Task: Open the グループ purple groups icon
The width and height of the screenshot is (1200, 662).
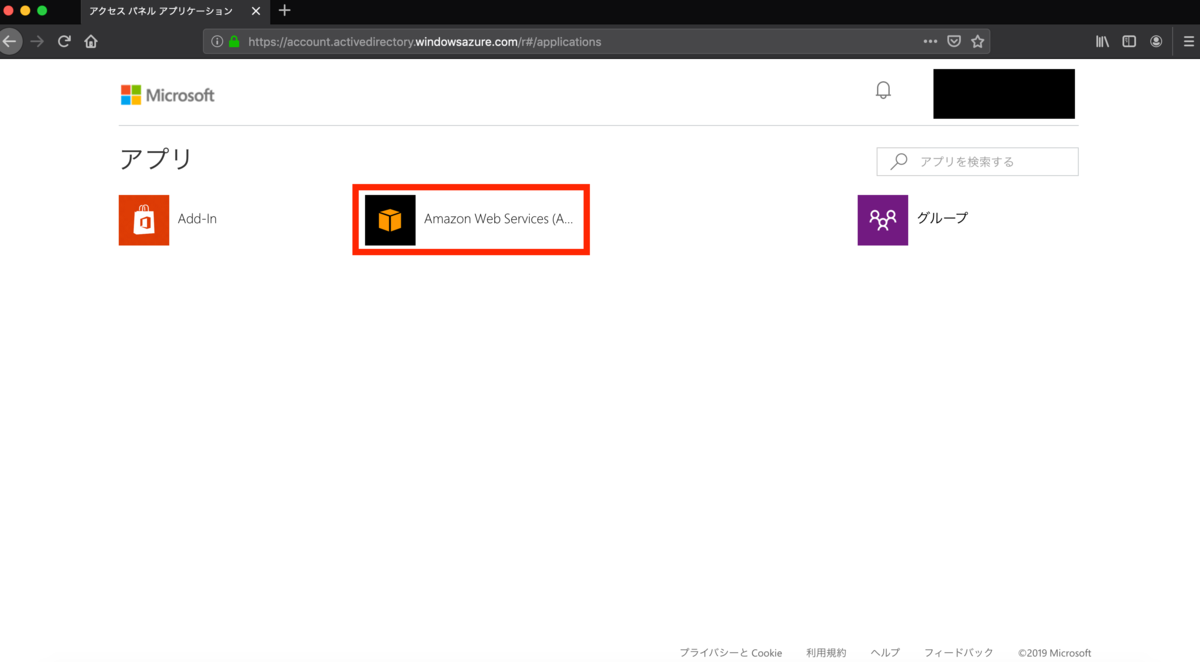Action: coord(883,220)
